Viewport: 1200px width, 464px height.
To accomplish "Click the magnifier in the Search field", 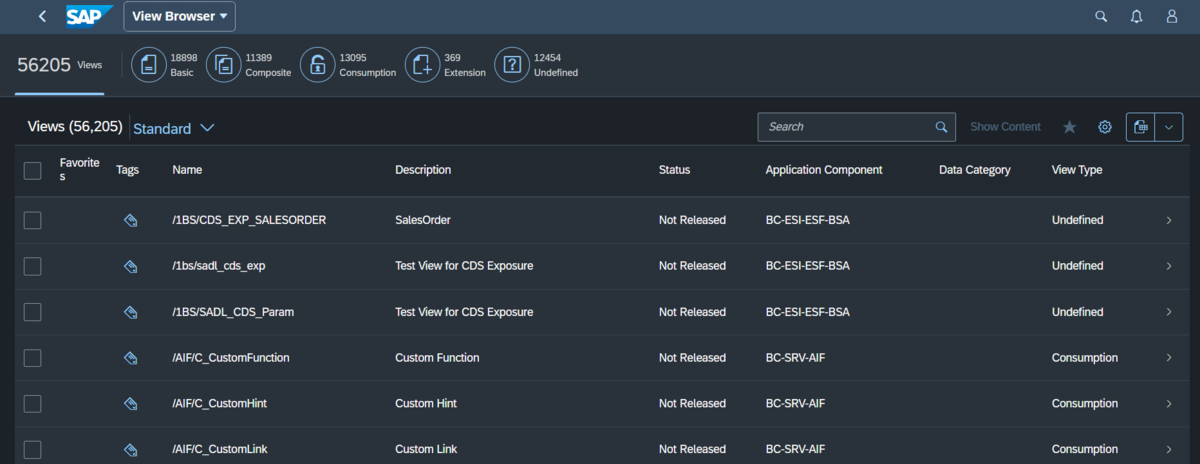I will [940, 127].
